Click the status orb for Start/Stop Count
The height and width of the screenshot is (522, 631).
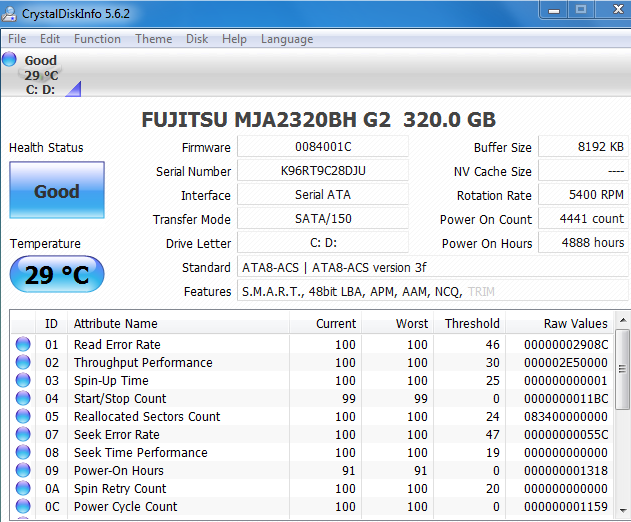click(23, 398)
